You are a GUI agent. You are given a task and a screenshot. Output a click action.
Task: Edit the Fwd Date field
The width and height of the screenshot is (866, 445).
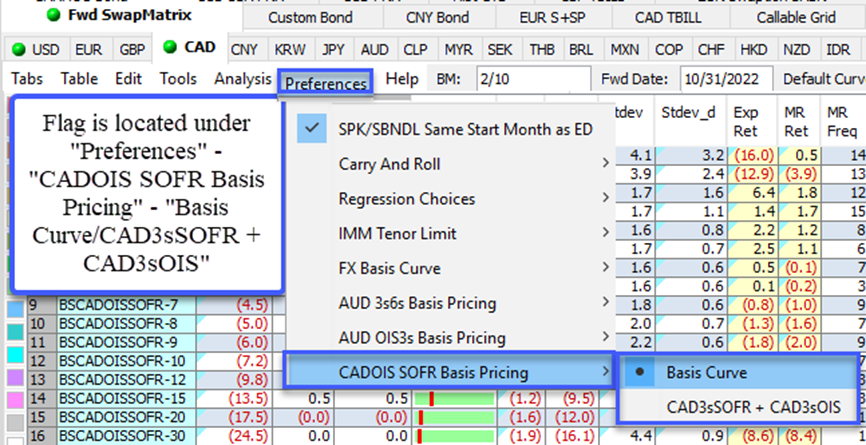pyautogui.click(x=726, y=80)
